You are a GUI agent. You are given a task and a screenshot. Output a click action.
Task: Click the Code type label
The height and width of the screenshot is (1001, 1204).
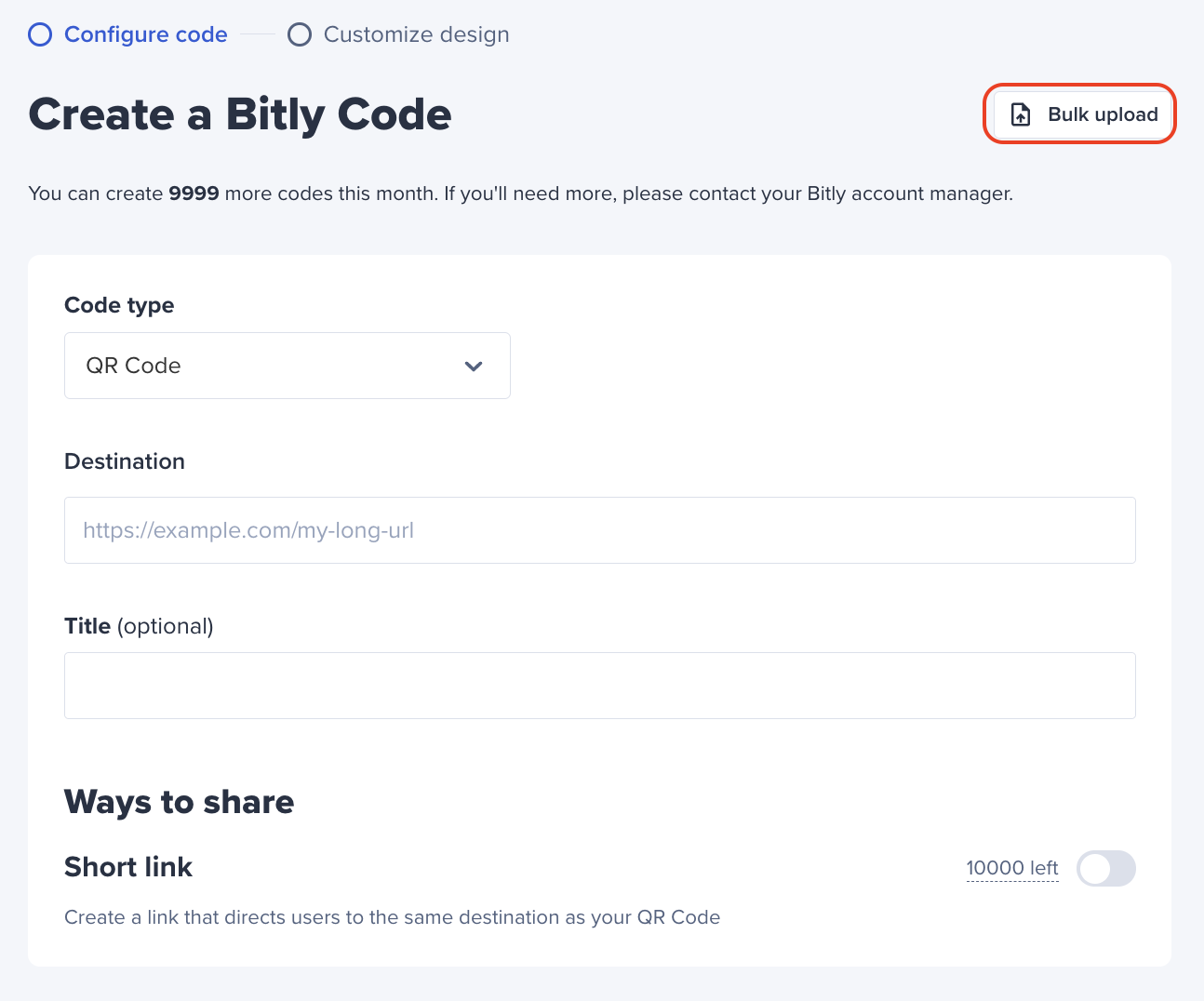(x=119, y=305)
